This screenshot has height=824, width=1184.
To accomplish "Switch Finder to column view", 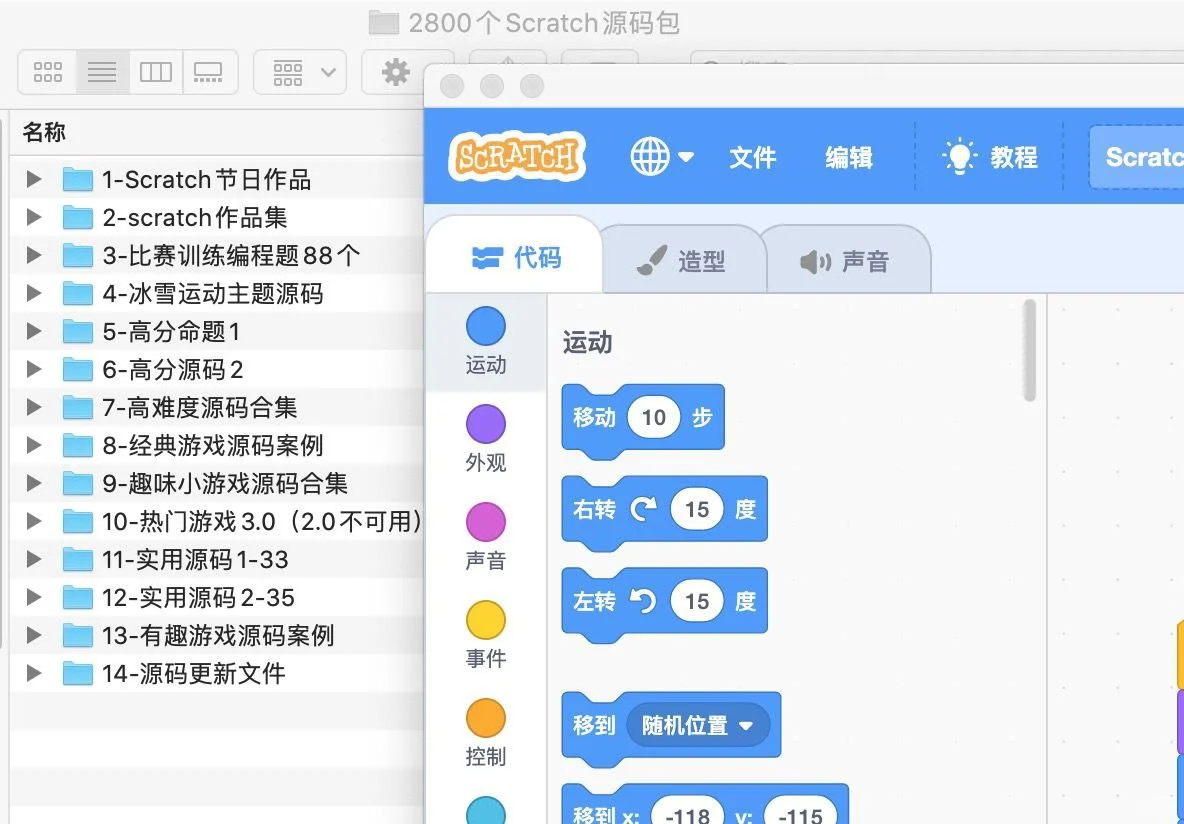I will click(156, 71).
